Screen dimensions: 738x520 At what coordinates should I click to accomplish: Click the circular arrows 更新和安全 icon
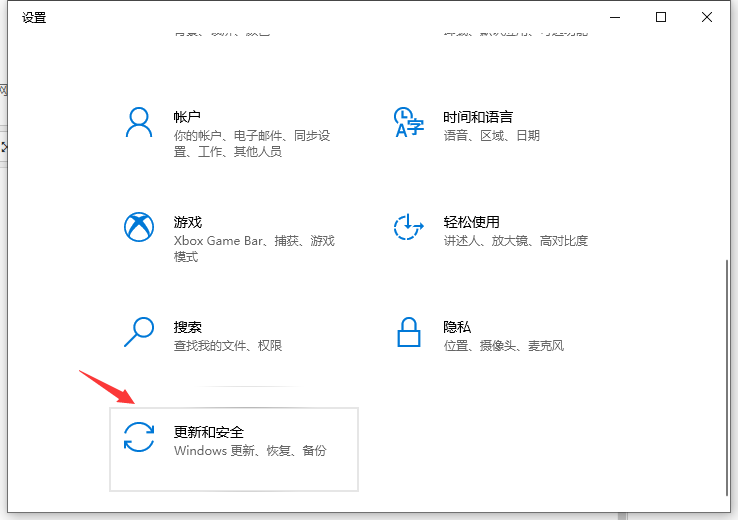[139, 437]
